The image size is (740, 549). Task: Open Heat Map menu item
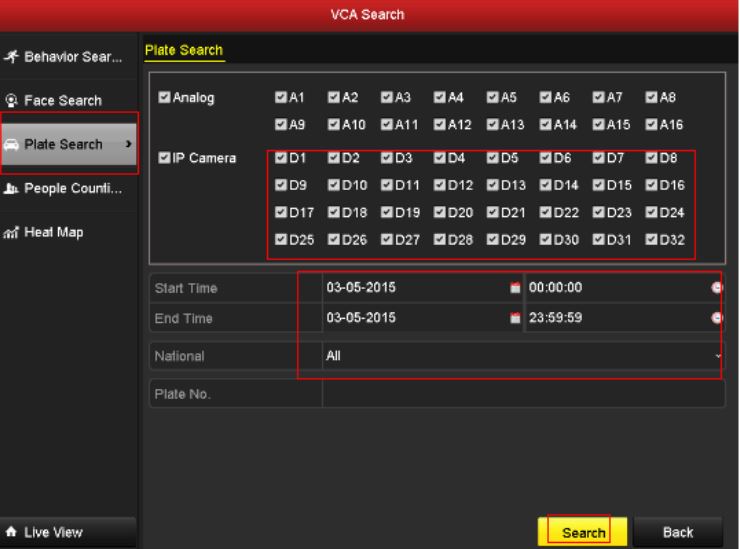[x=68, y=232]
